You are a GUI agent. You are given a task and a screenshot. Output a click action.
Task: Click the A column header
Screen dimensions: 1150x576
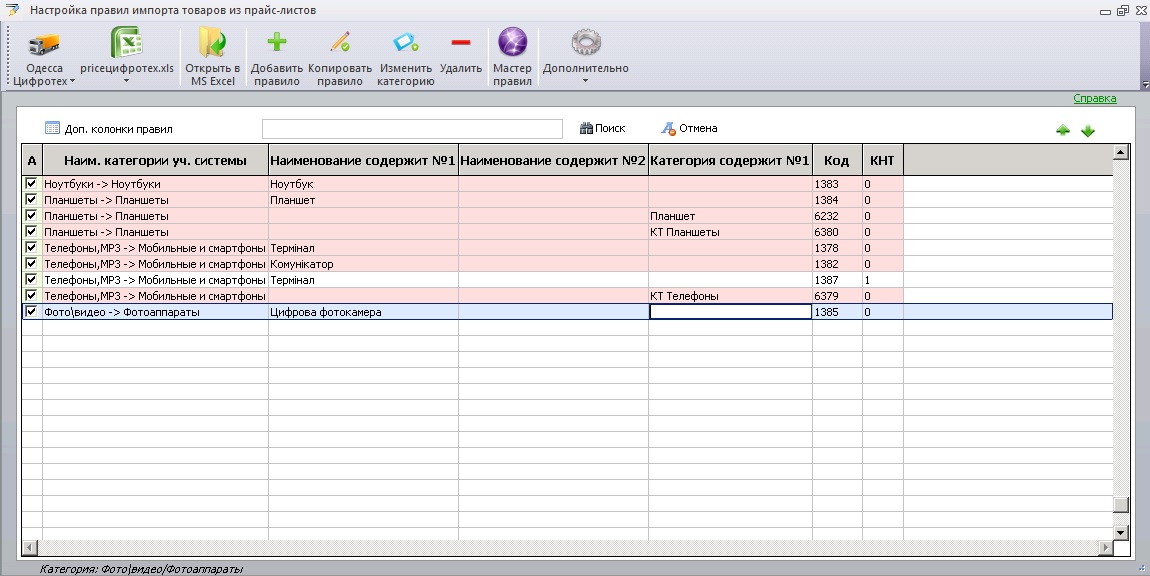[x=32, y=161]
